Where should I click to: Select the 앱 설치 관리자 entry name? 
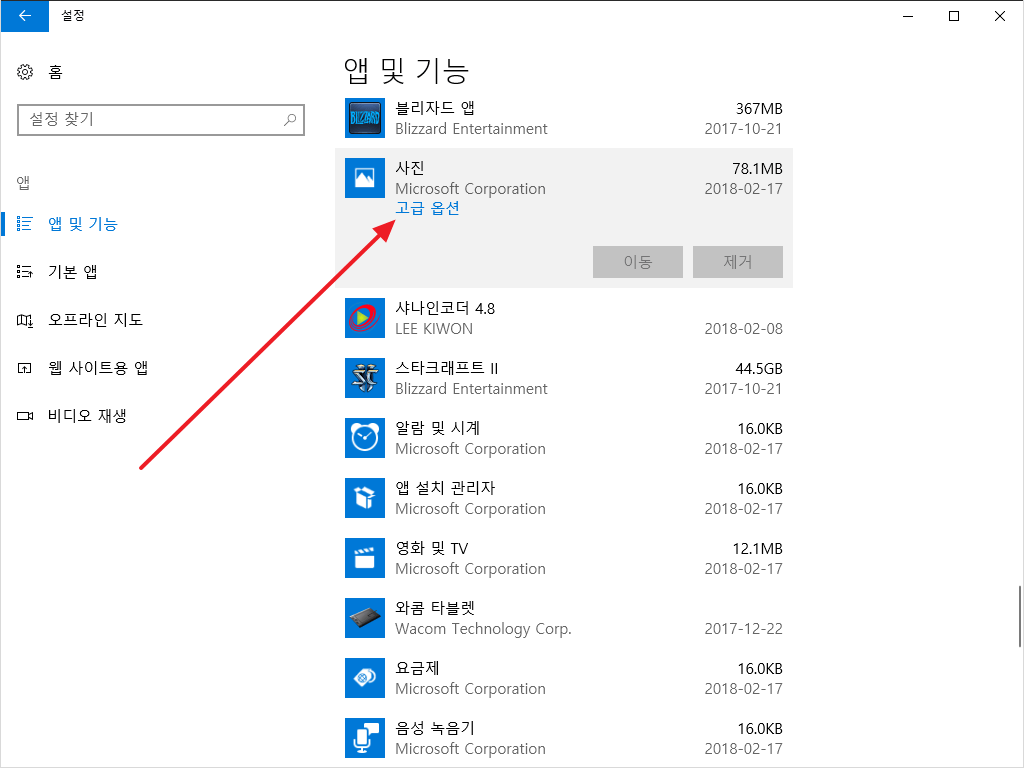pos(445,488)
